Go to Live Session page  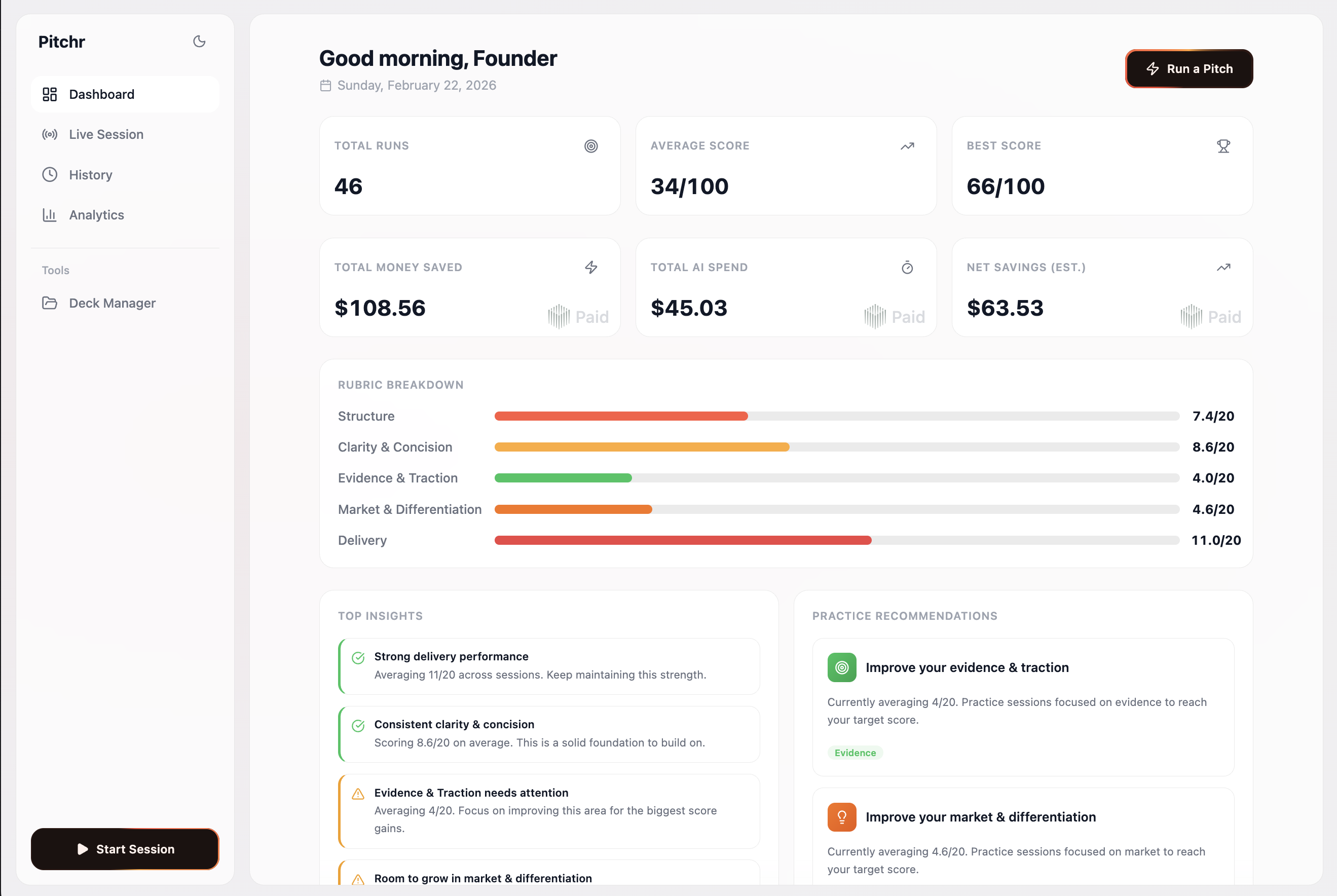coord(106,134)
